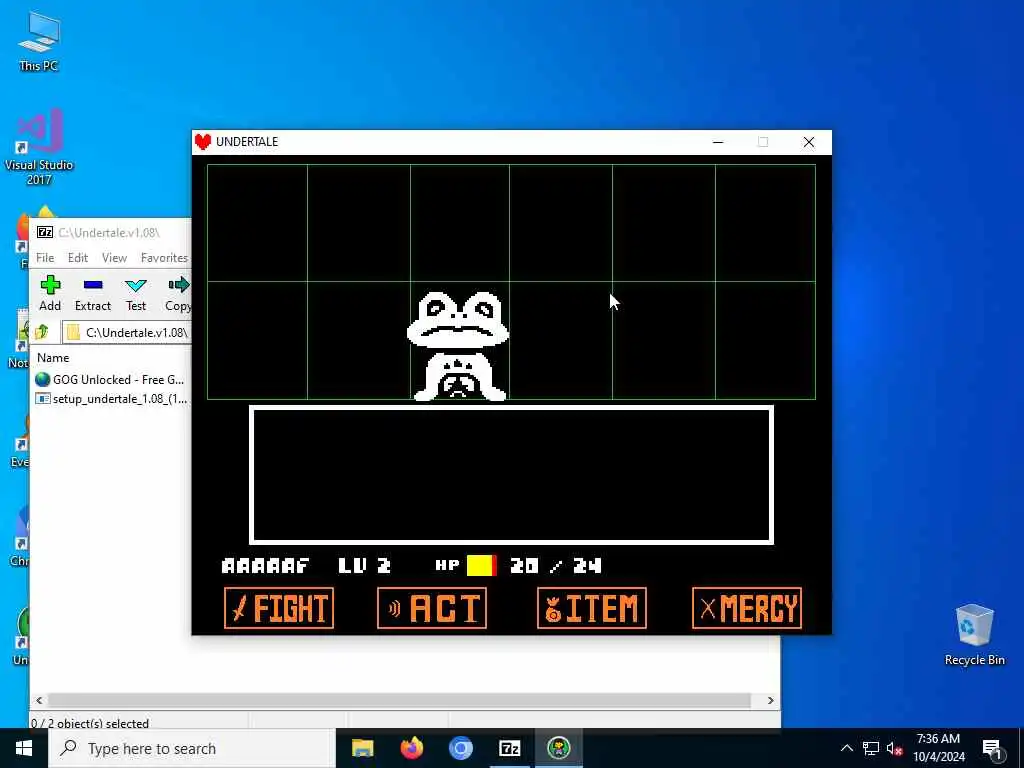Viewport: 1024px width, 768px height.
Task: Open Firefox from the taskbar
Action: pos(411,748)
